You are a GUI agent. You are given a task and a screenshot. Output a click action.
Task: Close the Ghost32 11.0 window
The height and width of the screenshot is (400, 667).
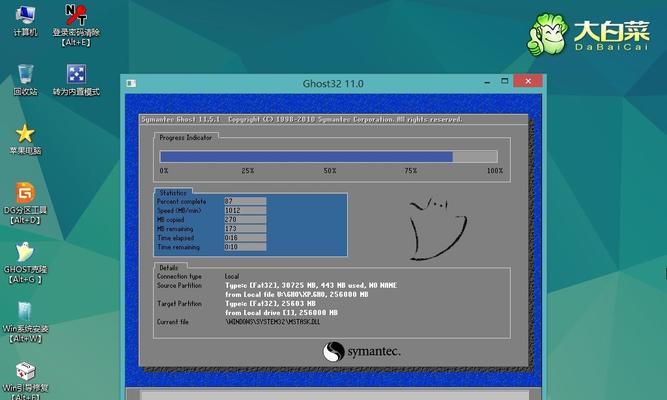(528, 81)
